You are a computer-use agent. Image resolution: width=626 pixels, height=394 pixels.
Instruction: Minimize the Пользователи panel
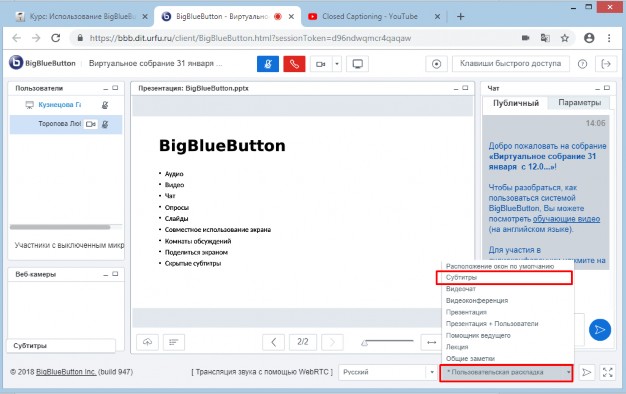(x=105, y=89)
